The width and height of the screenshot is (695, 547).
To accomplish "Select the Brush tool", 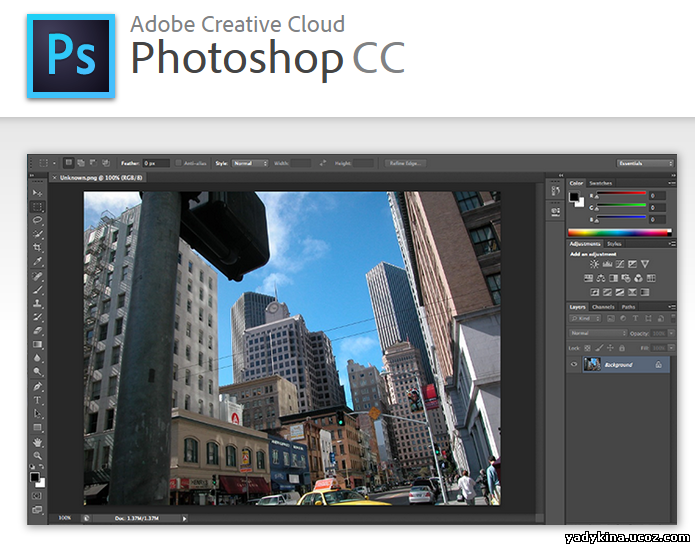I will pyautogui.click(x=37, y=290).
